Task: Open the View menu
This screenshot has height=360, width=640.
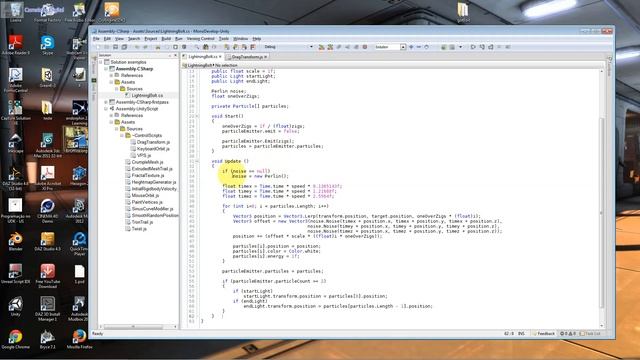Action: [x=119, y=39]
